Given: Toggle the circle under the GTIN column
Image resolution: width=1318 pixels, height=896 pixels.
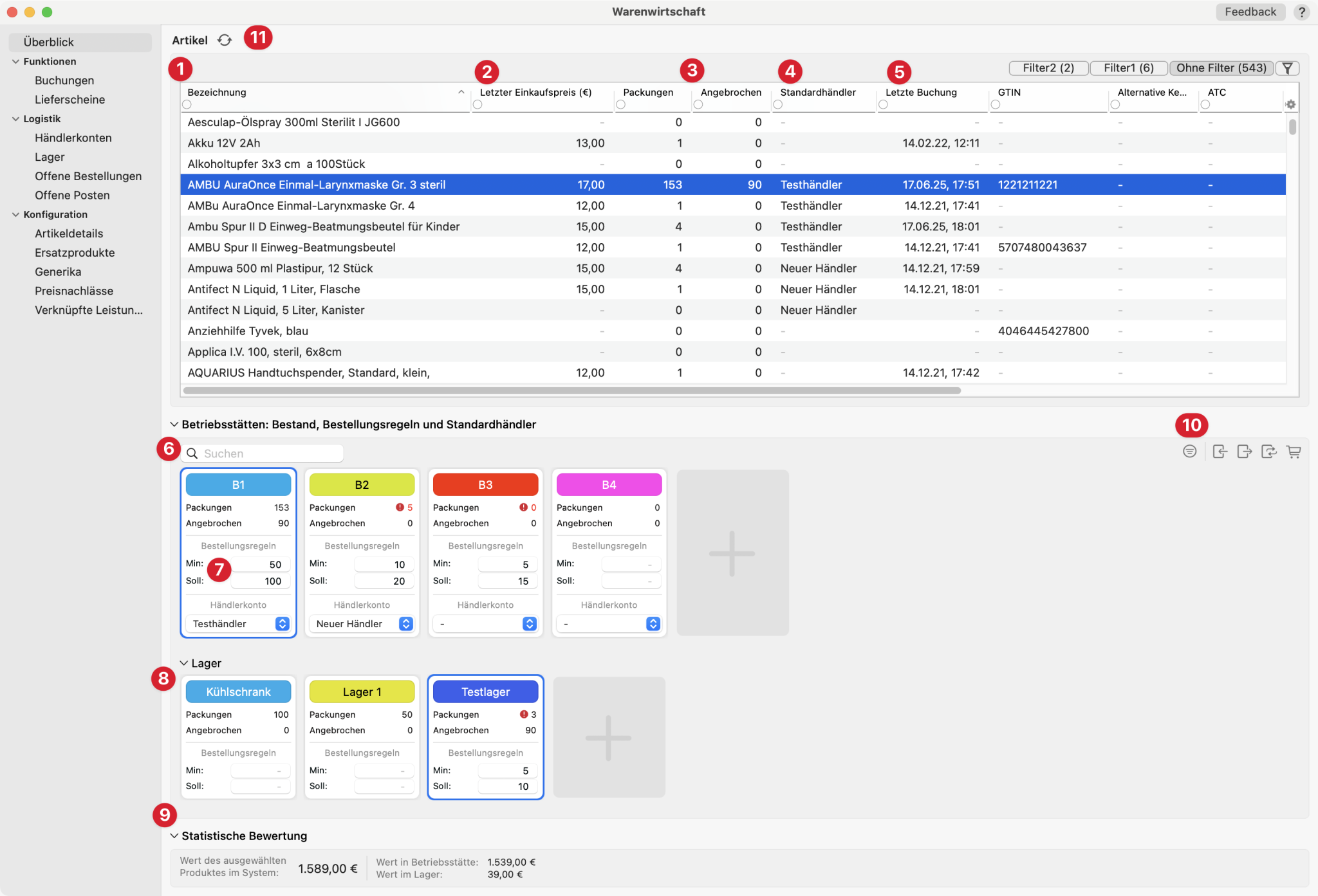Looking at the screenshot, I should pos(996,104).
